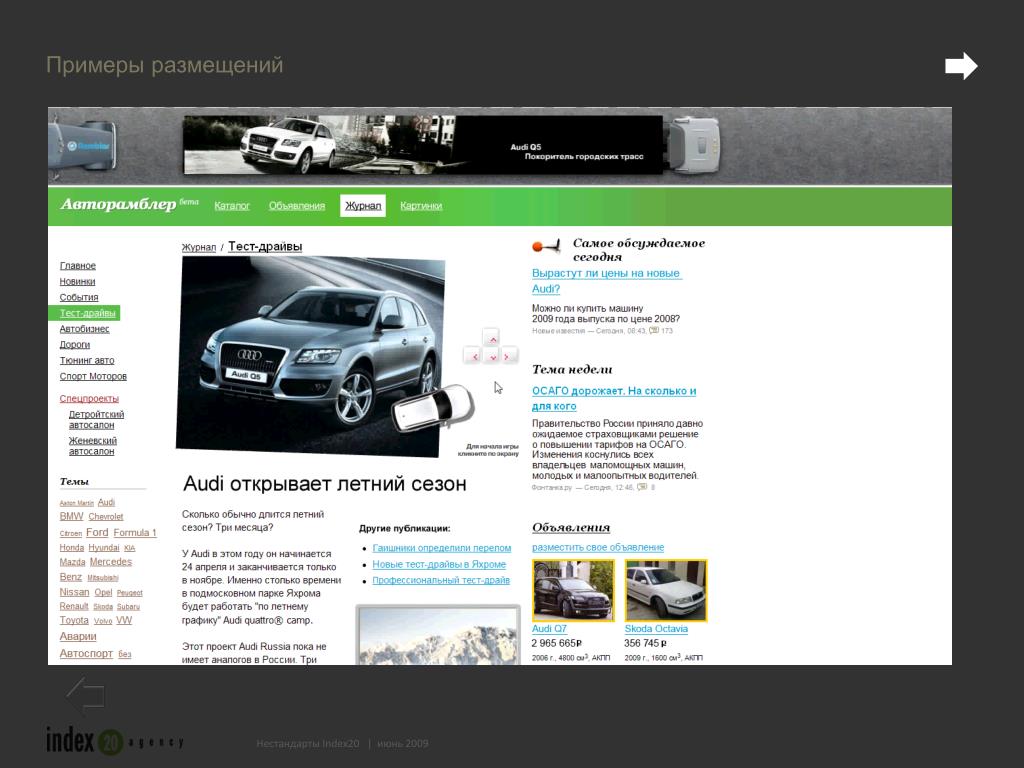Click the down arrow game key
Image resolution: width=1024 pixels, height=768 pixels.
tap(493, 356)
